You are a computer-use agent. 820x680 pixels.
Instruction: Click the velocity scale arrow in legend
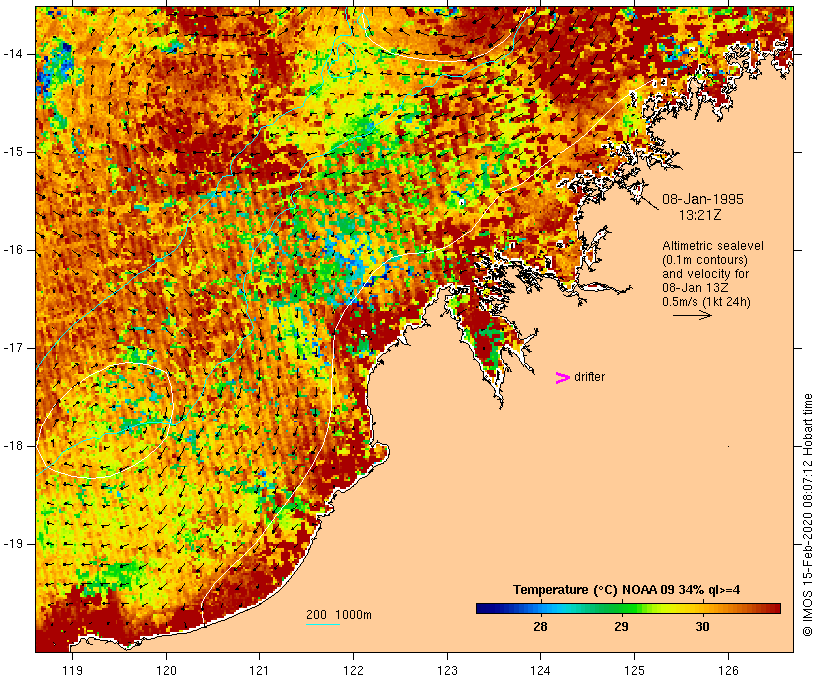click(x=692, y=315)
